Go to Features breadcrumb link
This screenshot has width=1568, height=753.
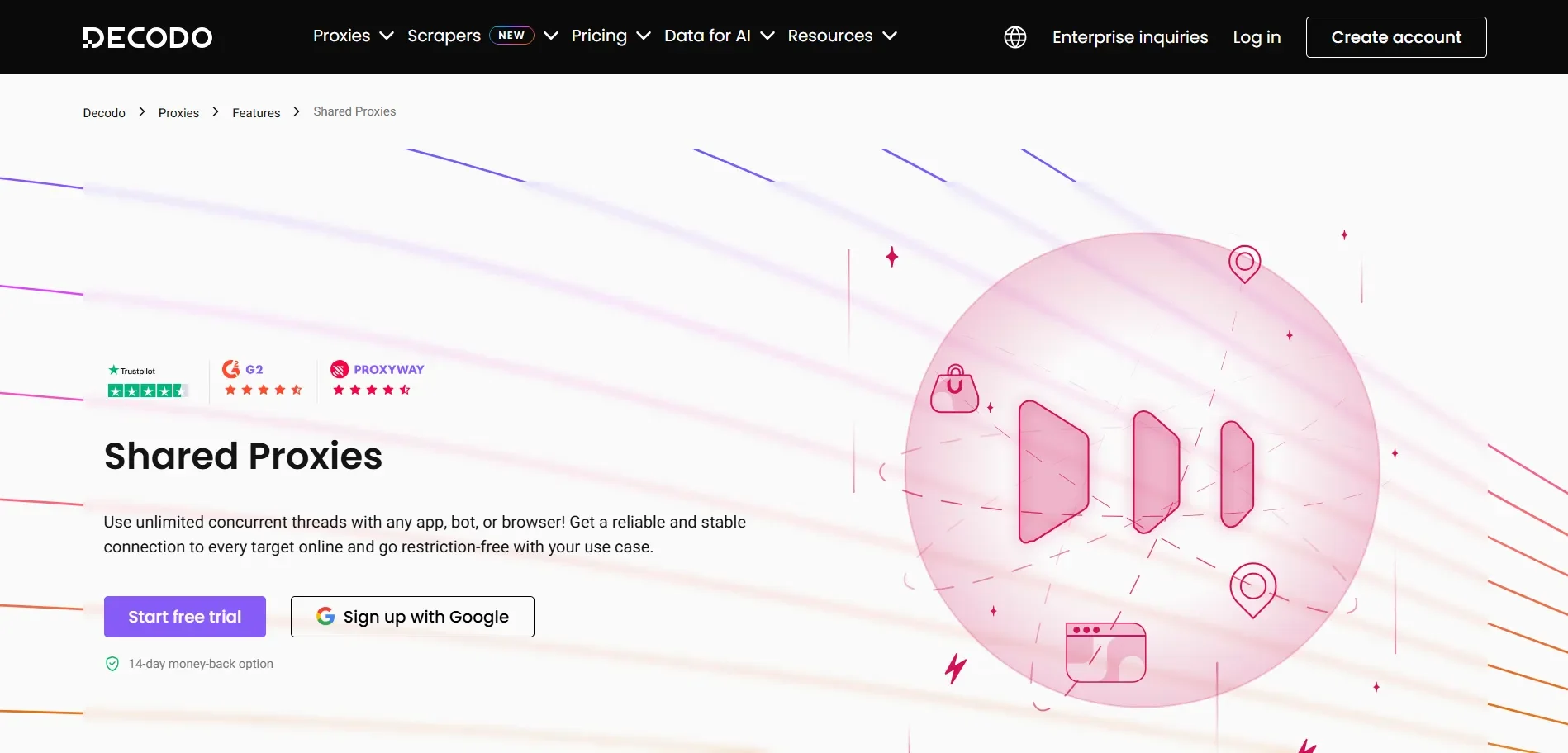pyautogui.click(x=256, y=113)
